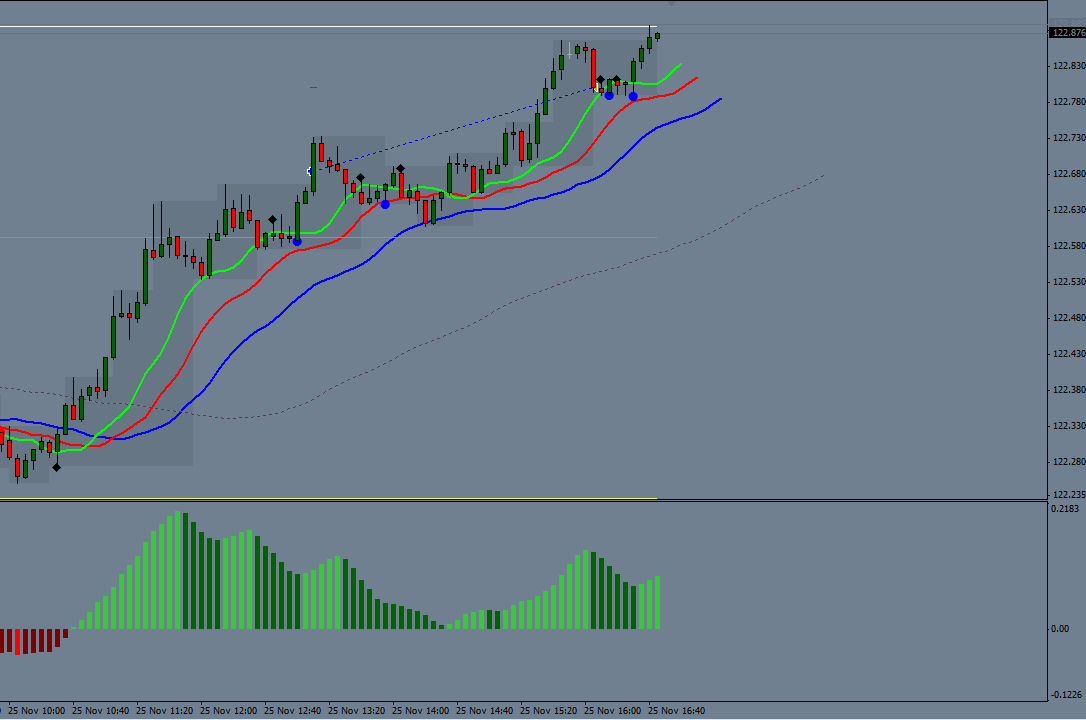Select the small red dash mark above candles
Viewport: 1086px width, 720px height.
[x=314, y=87]
